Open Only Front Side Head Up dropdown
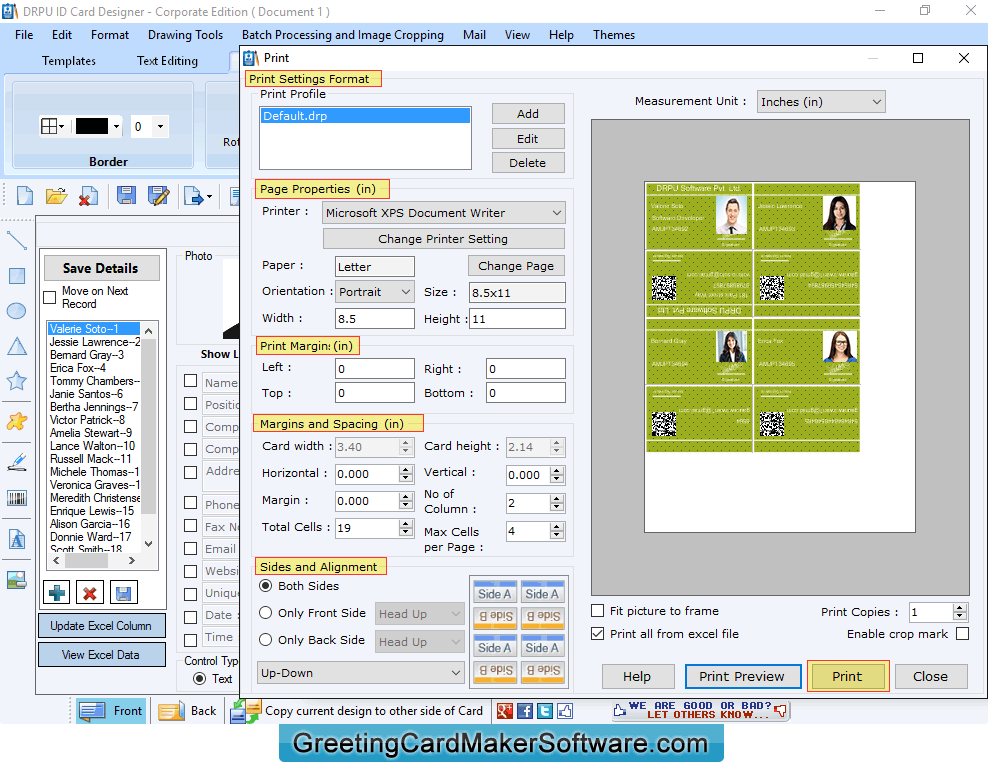This screenshot has height=762, width=988. pos(420,613)
